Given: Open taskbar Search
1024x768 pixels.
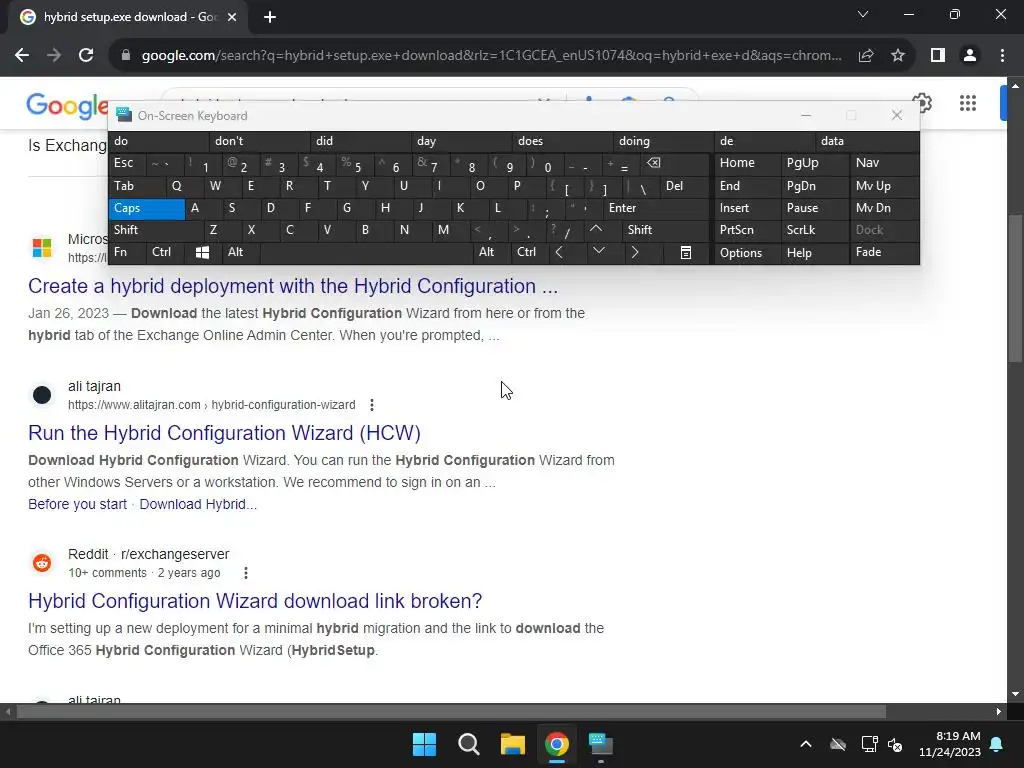Looking at the screenshot, I should (x=468, y=744).
